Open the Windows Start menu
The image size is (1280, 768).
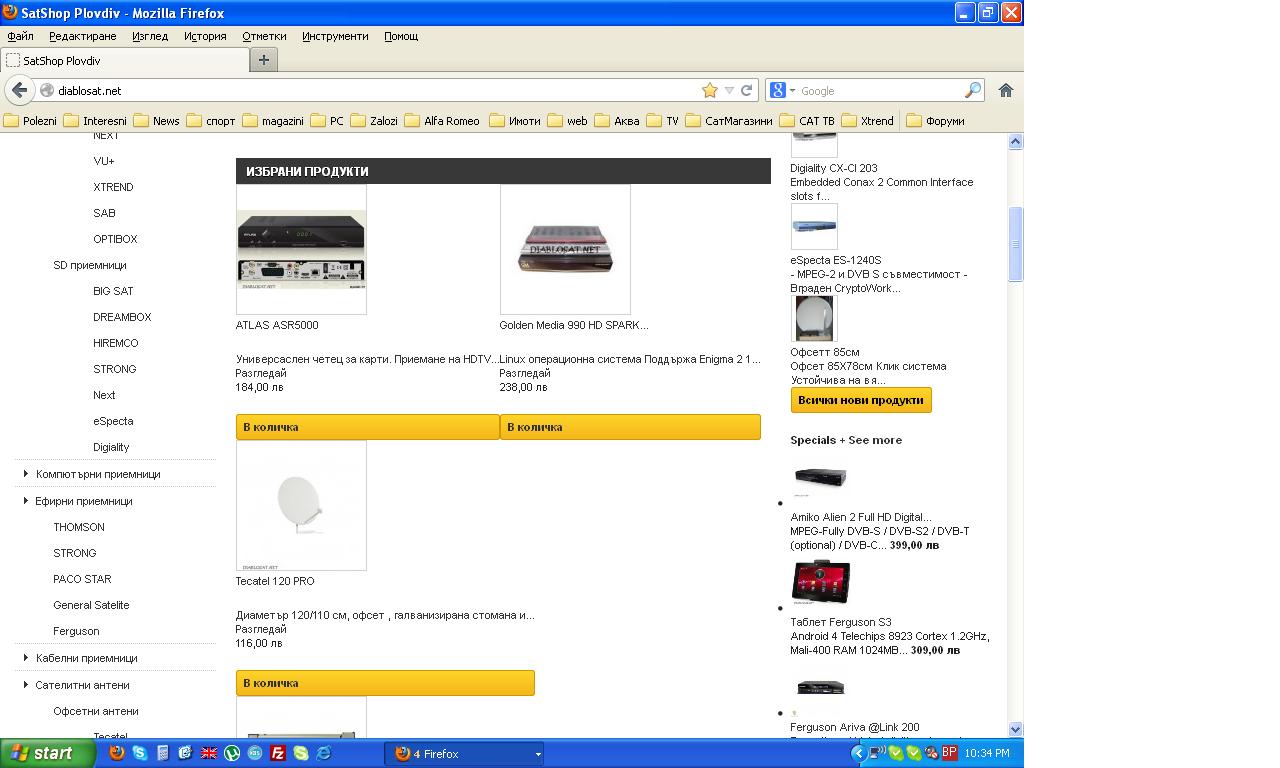47,753
